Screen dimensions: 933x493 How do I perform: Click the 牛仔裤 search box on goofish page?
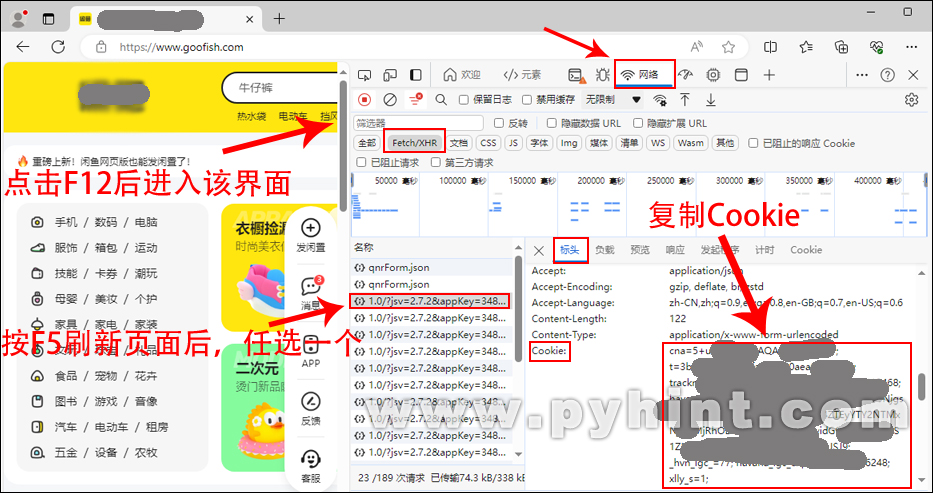coord(280,88)
